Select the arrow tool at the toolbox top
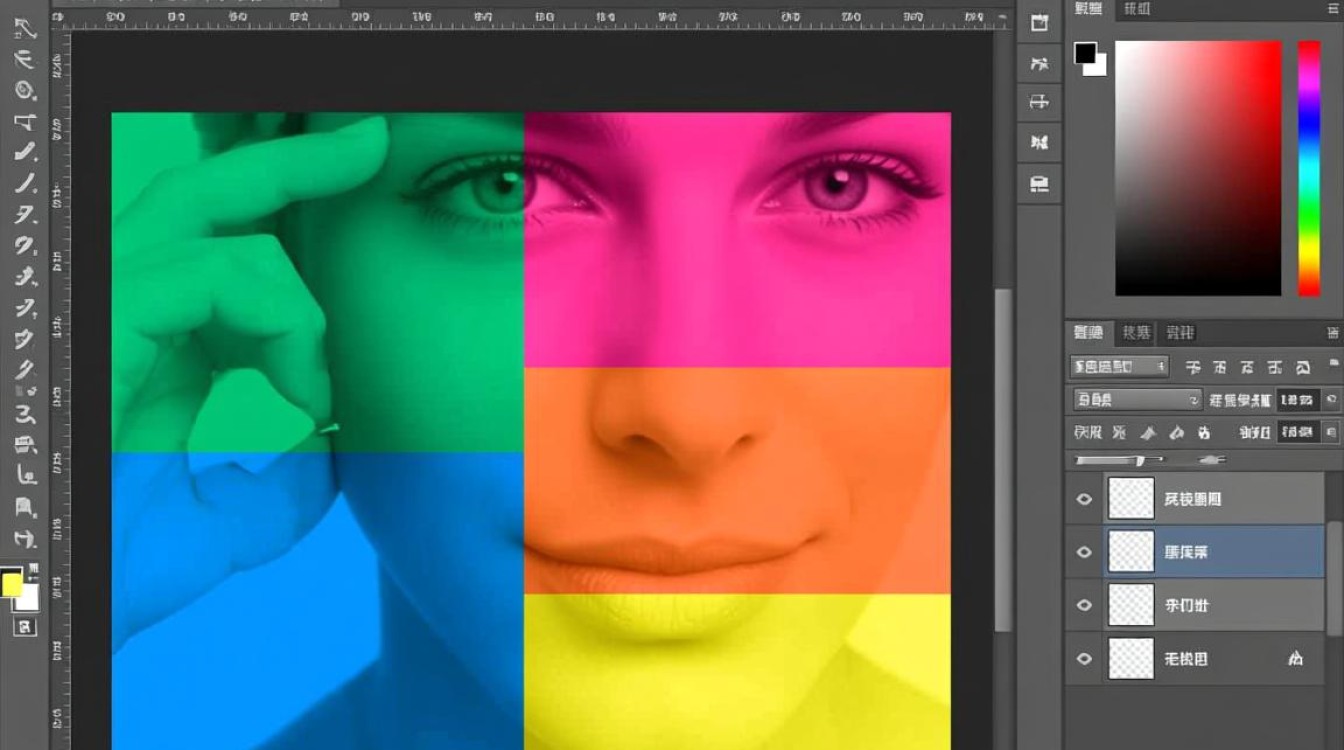Image resolution: width=1344 pixels, height=750 pixels. coord(25,28)
